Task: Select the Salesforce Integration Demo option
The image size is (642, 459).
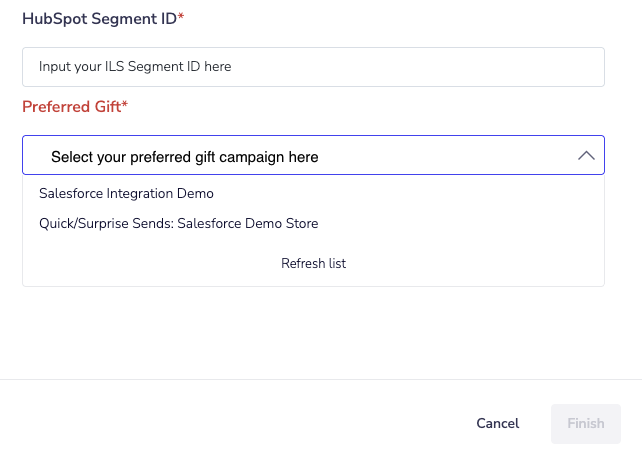Action: (126, 193)
